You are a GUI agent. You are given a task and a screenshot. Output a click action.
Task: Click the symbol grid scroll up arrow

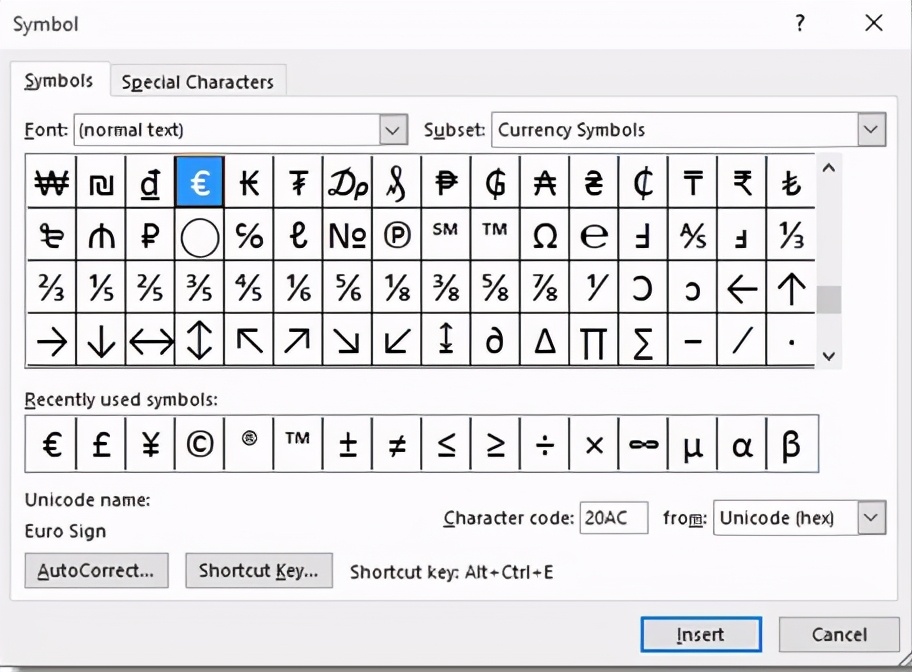(829, 169)
